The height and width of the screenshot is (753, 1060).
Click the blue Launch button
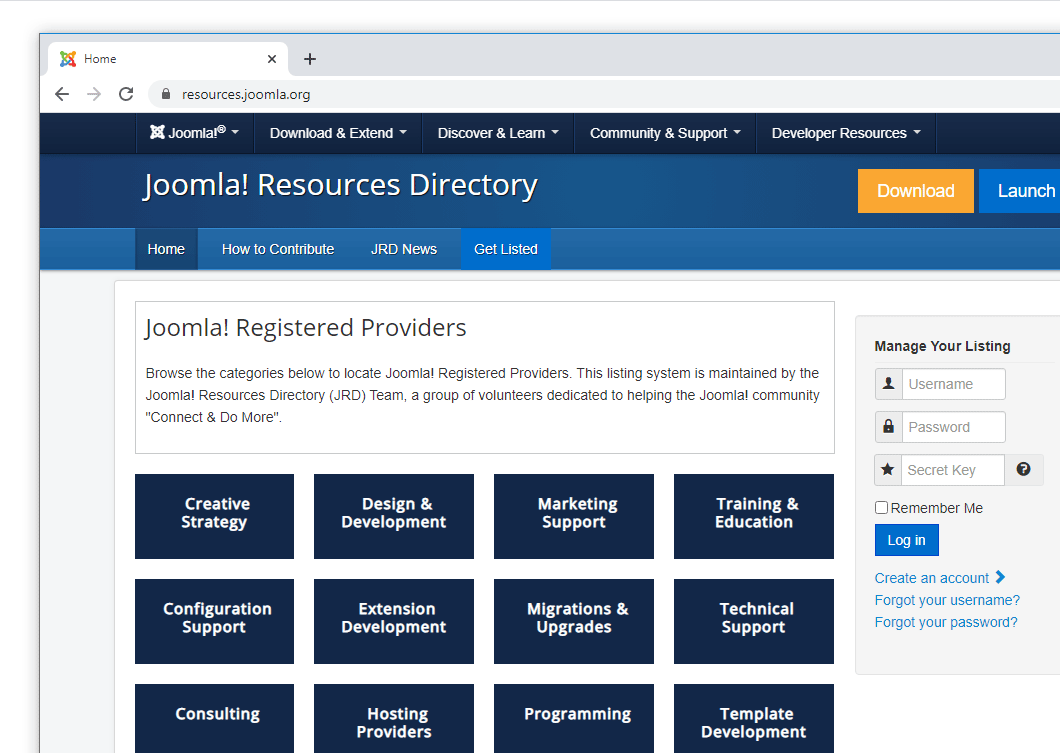(1019, 191)
